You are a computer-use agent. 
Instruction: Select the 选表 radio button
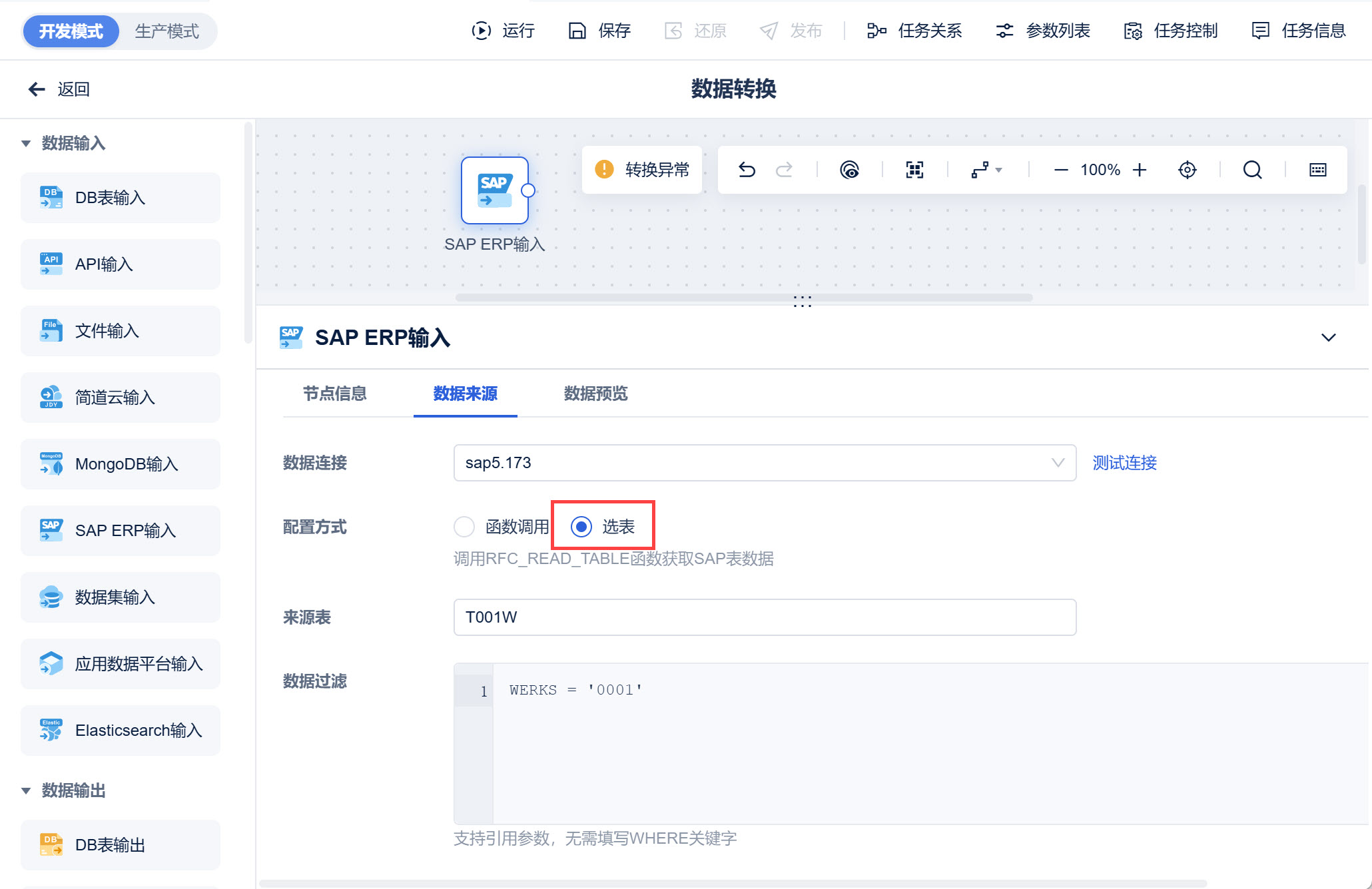pyautogui.click(x=581, y=527)
